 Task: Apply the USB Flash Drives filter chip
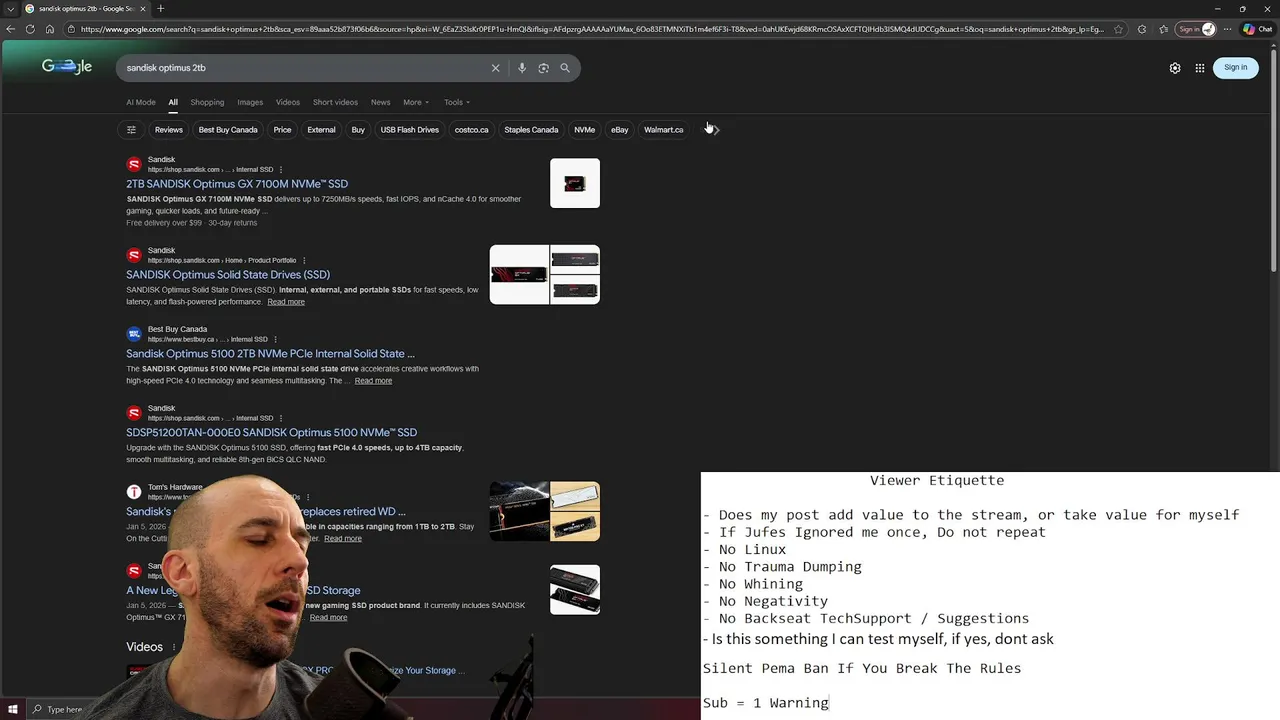410,129
